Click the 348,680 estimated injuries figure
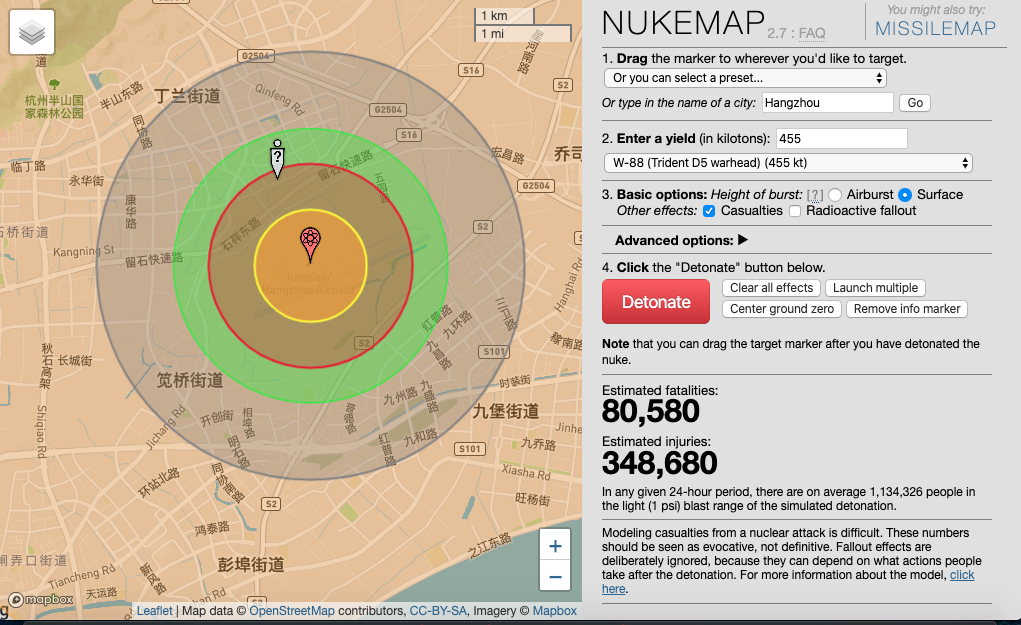Viewport: 1021px width, 625px height. [659, 464]
